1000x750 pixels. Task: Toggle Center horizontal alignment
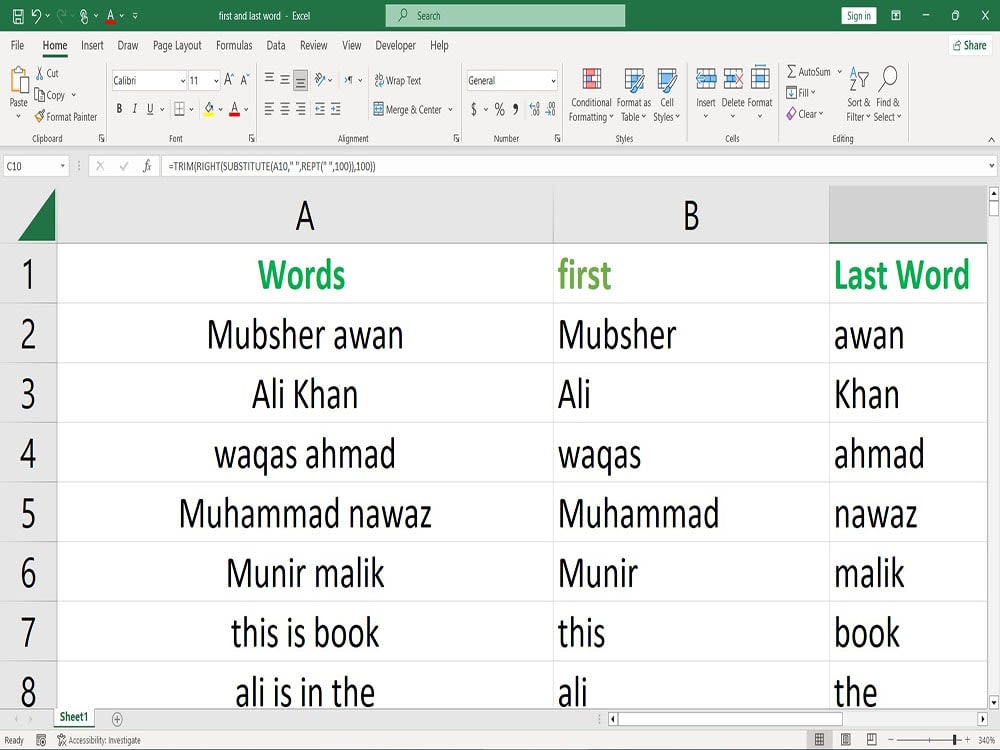pos(284,110)
